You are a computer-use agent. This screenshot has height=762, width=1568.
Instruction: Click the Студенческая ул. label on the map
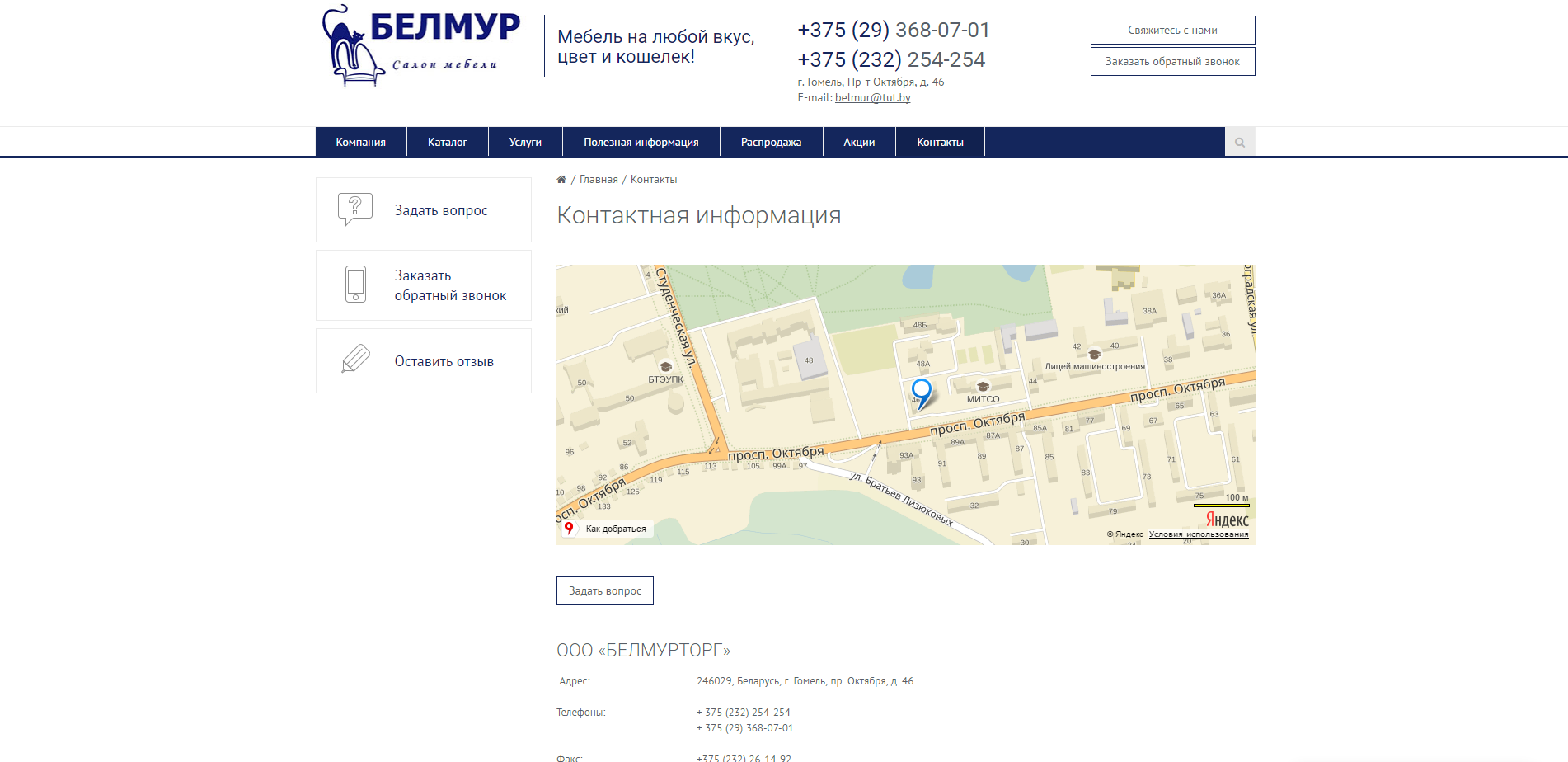click(x=675, y=316)
